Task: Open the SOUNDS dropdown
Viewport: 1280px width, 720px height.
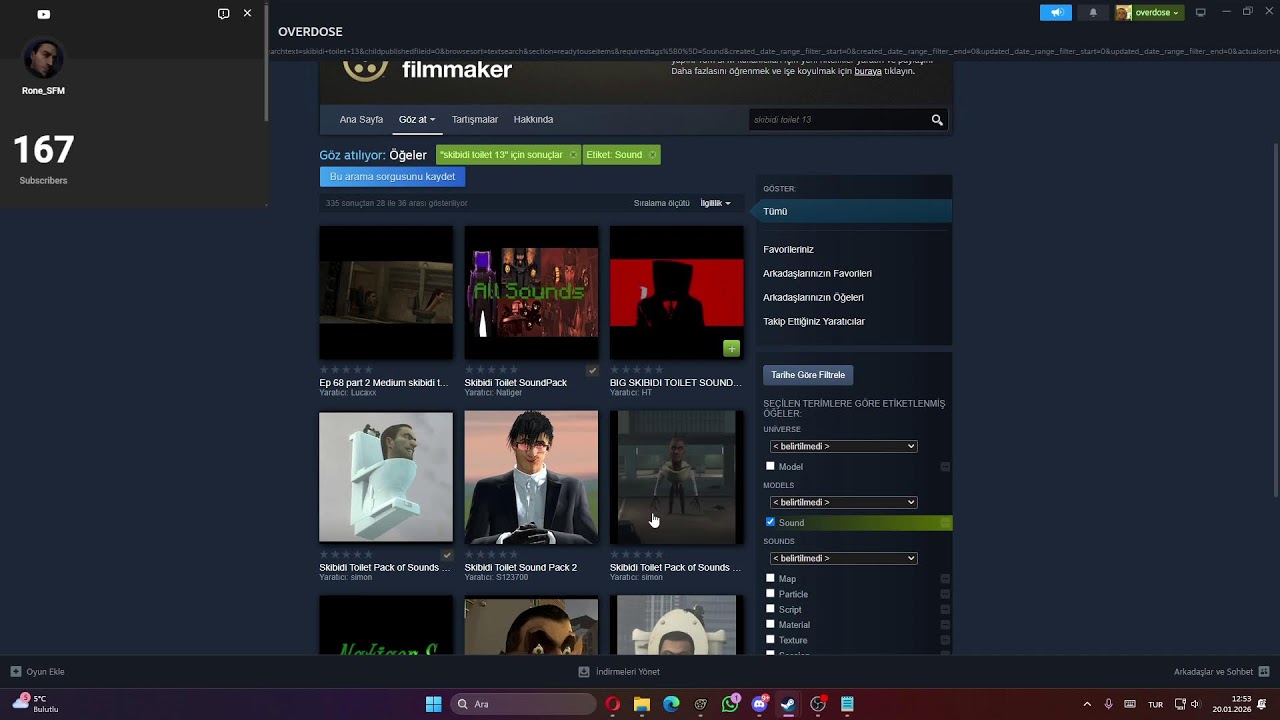Action: (x=843, y=558)
